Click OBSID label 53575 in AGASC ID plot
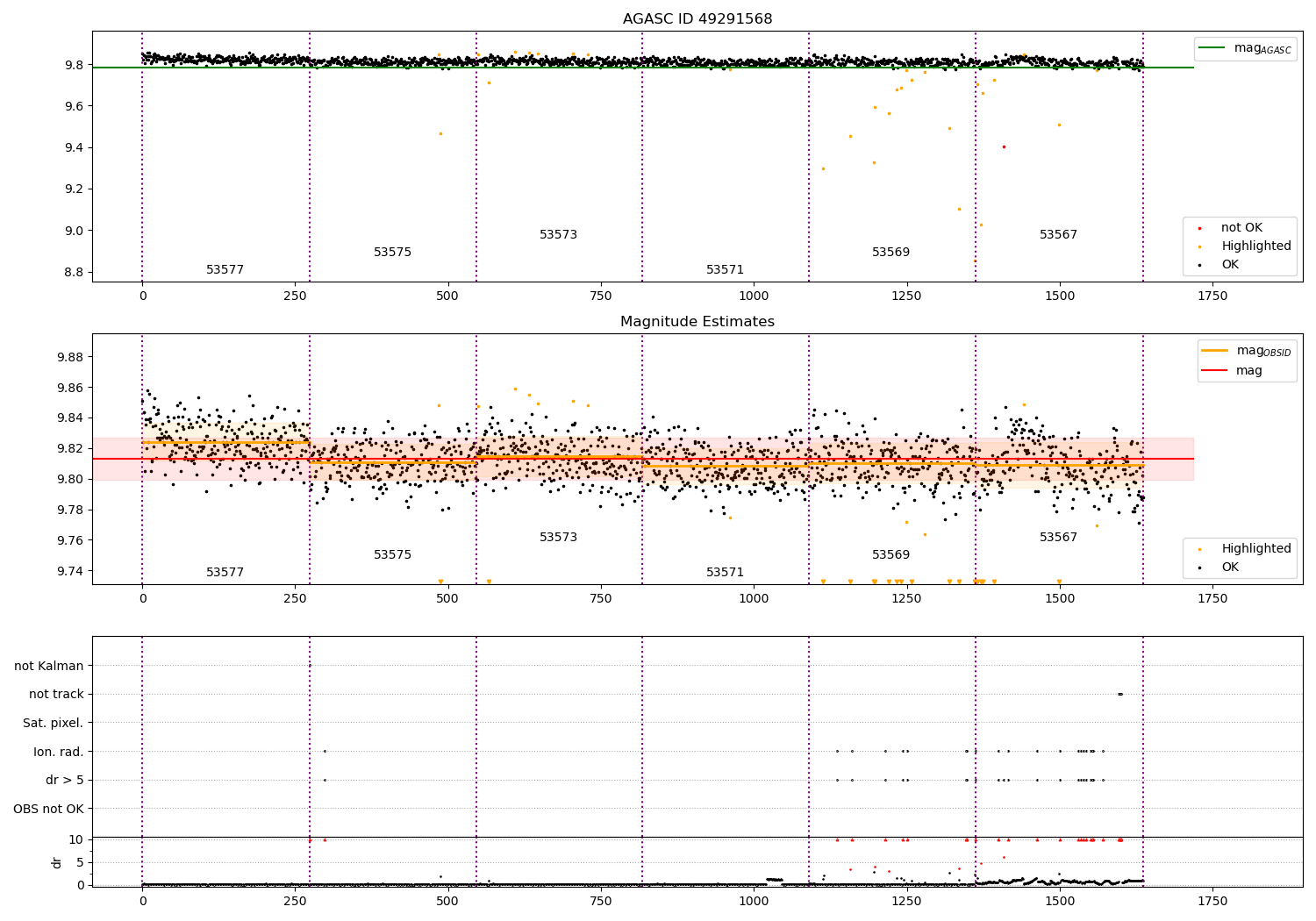1316x921 pixels. 392,253
